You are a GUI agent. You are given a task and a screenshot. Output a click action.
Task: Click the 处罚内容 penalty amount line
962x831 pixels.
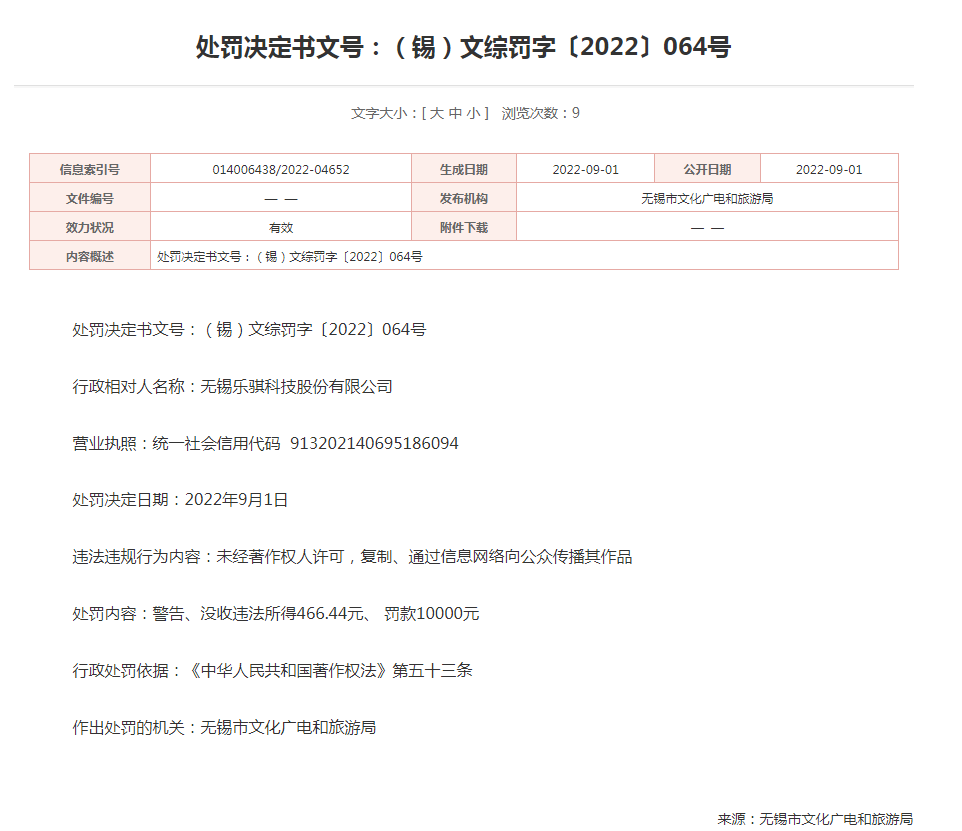click(276, 614)
